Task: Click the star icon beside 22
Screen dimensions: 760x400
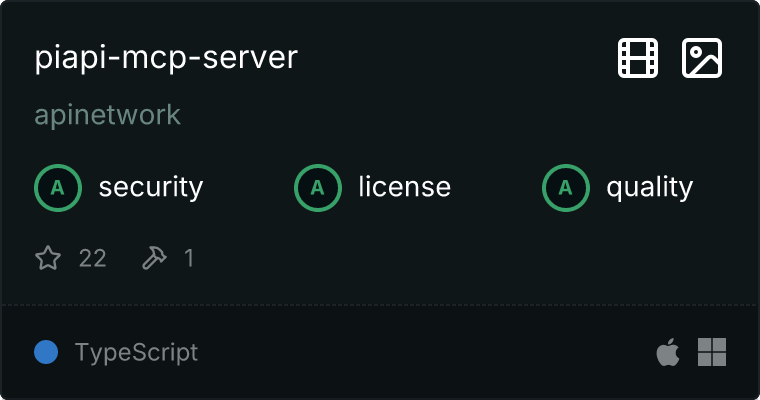Action: click(48, 259)
